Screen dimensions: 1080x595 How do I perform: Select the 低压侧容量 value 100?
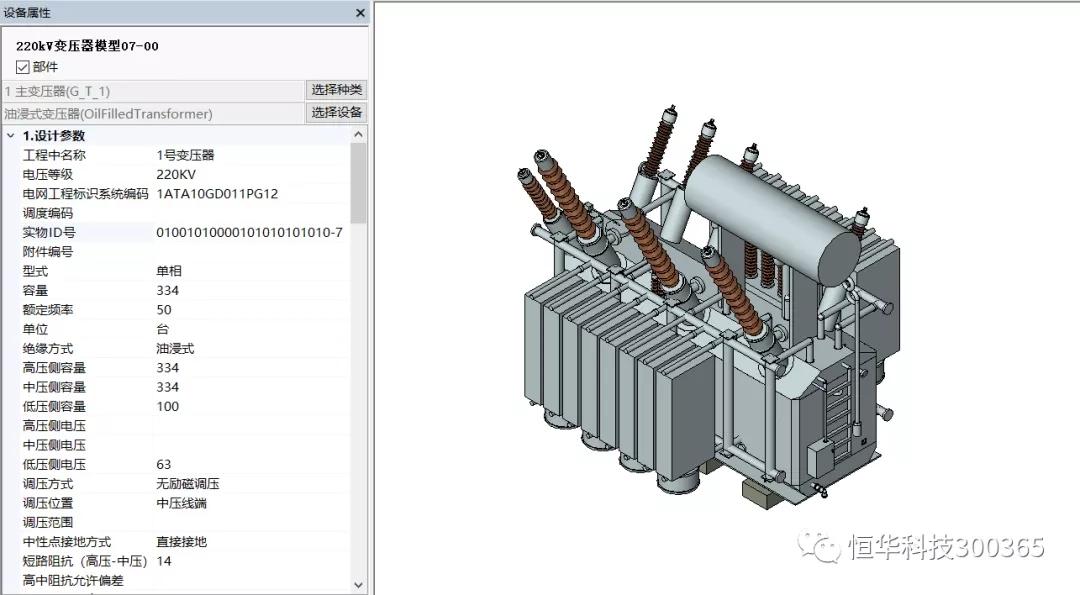(x=167, y=406)
